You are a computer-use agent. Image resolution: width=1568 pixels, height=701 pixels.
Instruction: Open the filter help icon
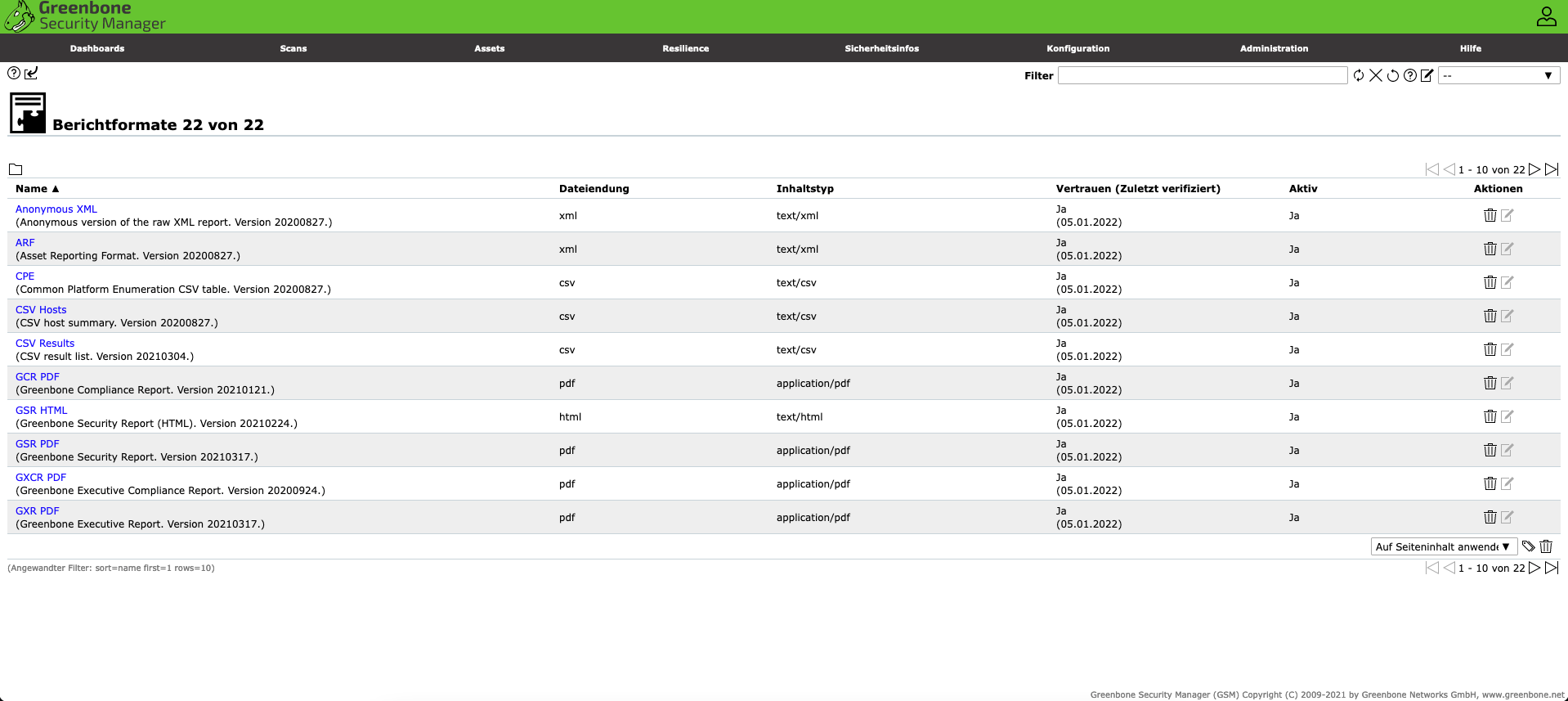(x=1410, y=75)
